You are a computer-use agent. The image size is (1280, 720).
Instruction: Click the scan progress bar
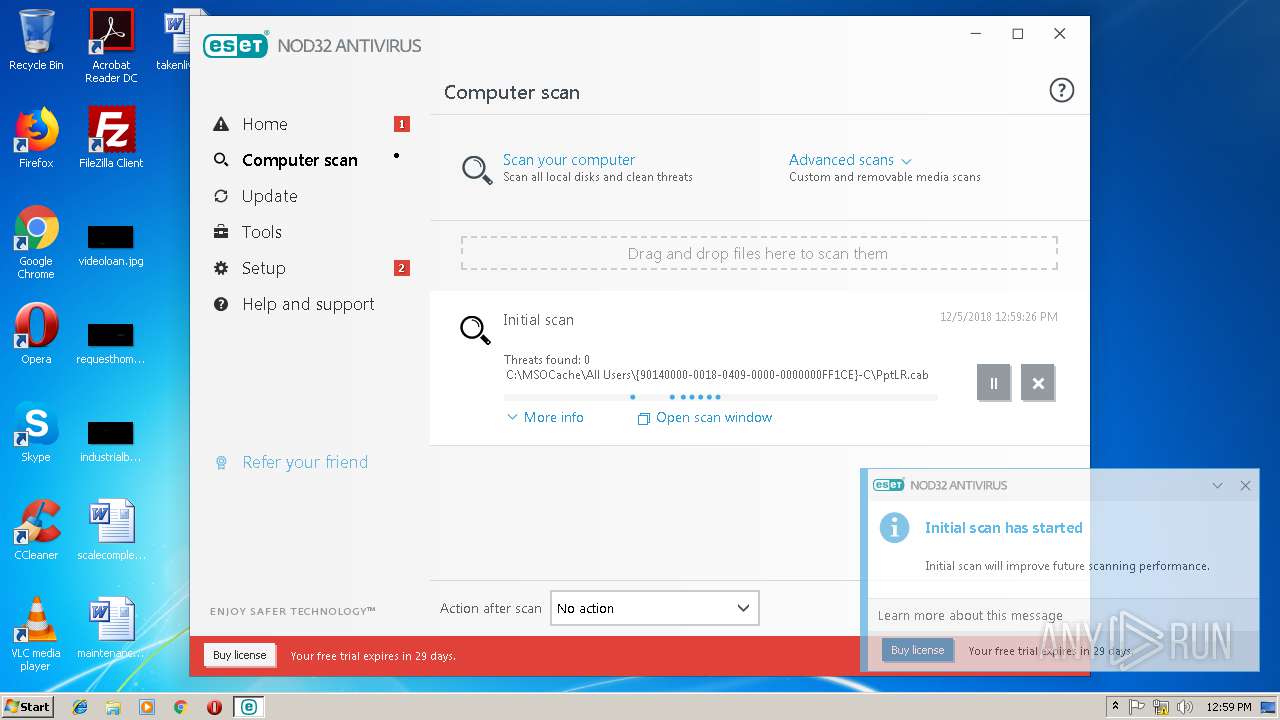click(x=721, y=397)
